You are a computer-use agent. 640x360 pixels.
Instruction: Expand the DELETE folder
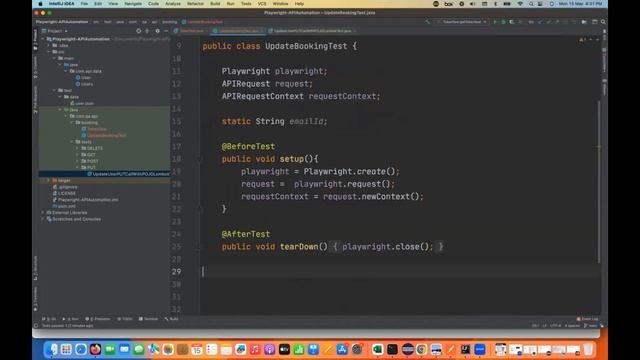(77, 148)
